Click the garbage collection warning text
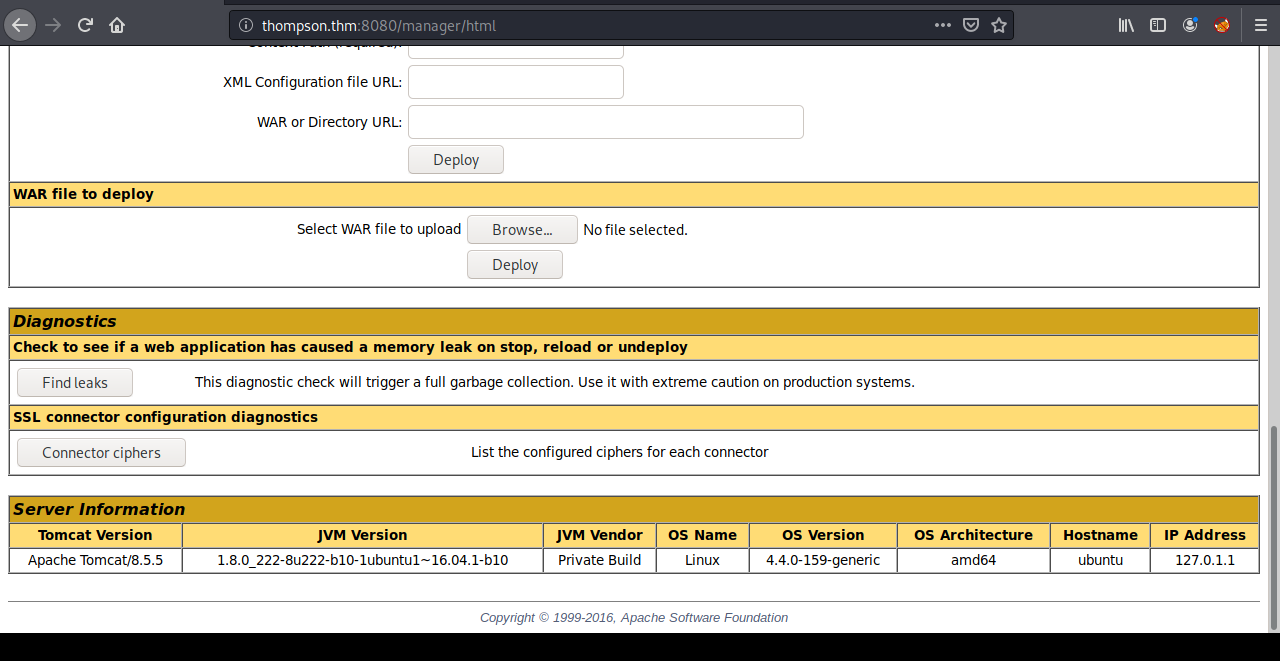Screen dimensions: 1280x661 (555, 382)
